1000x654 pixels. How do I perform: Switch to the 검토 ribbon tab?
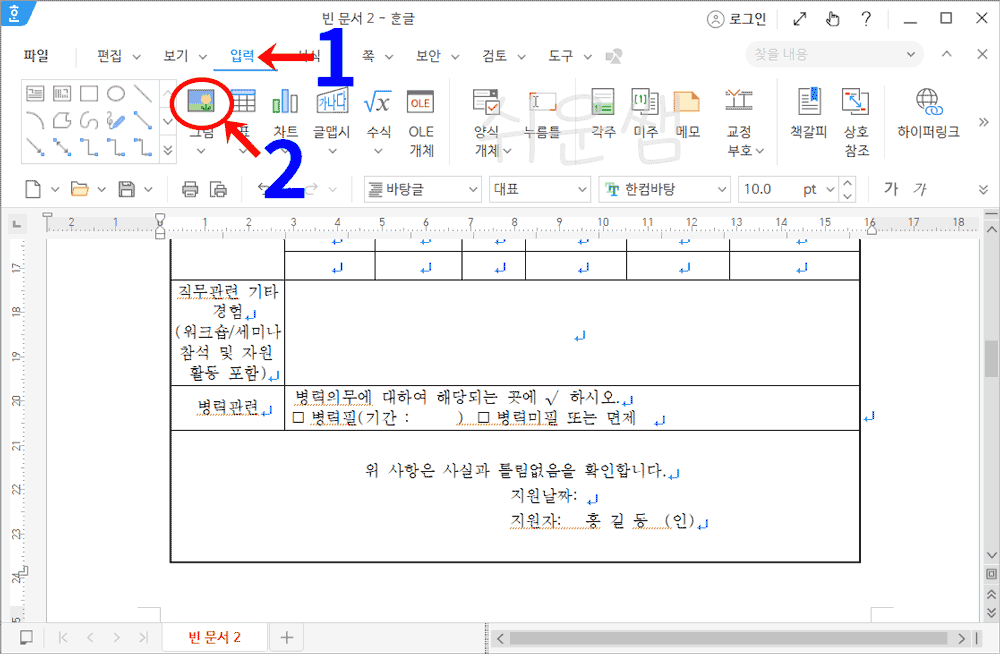(x=494, y=56)
